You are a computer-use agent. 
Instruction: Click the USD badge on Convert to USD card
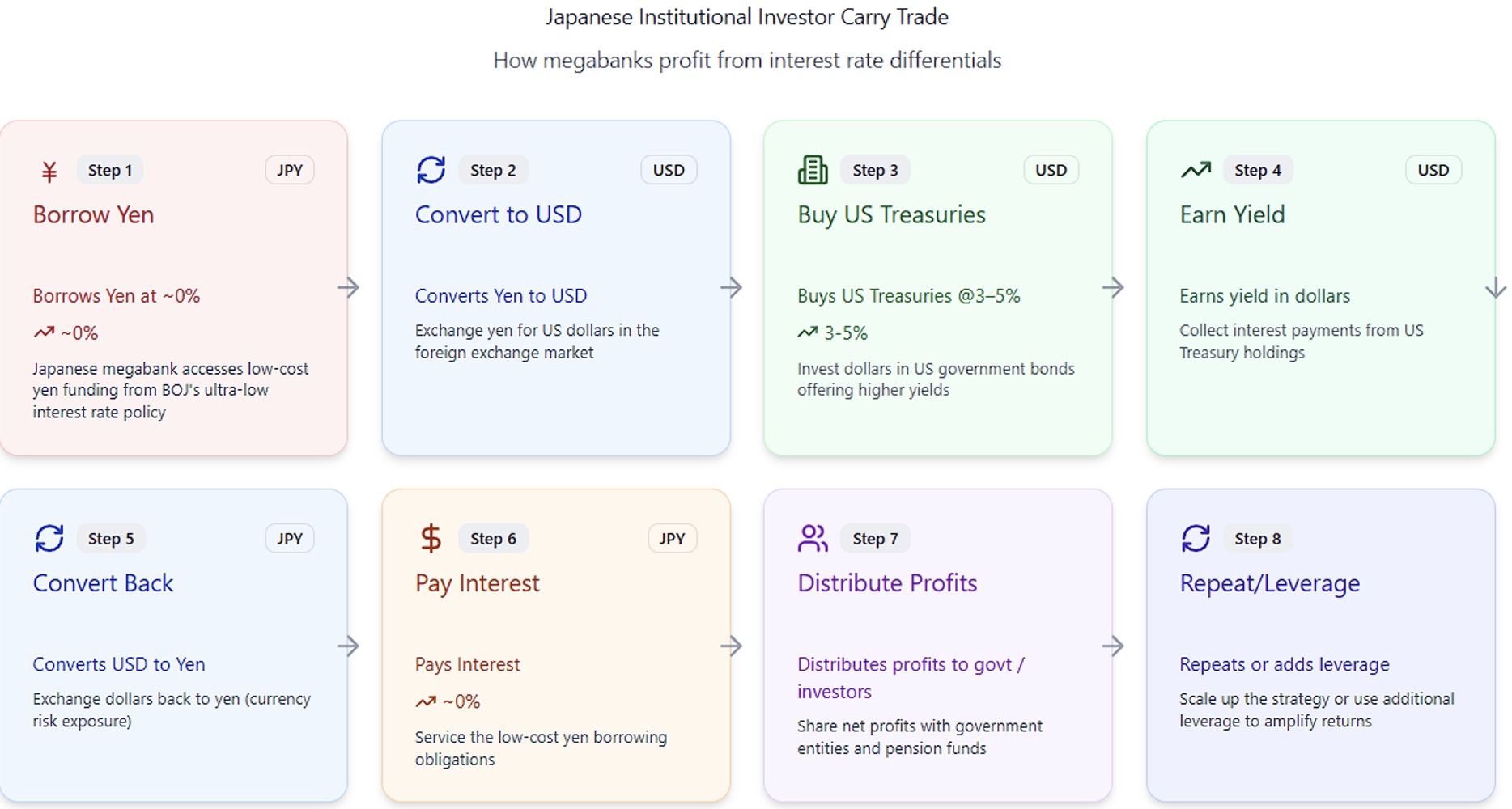[x=669, y=170]
